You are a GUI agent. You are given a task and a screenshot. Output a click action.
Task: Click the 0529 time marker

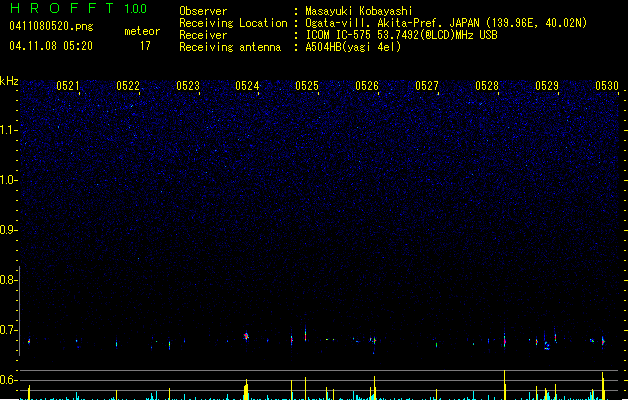click(x=547, y=86)
